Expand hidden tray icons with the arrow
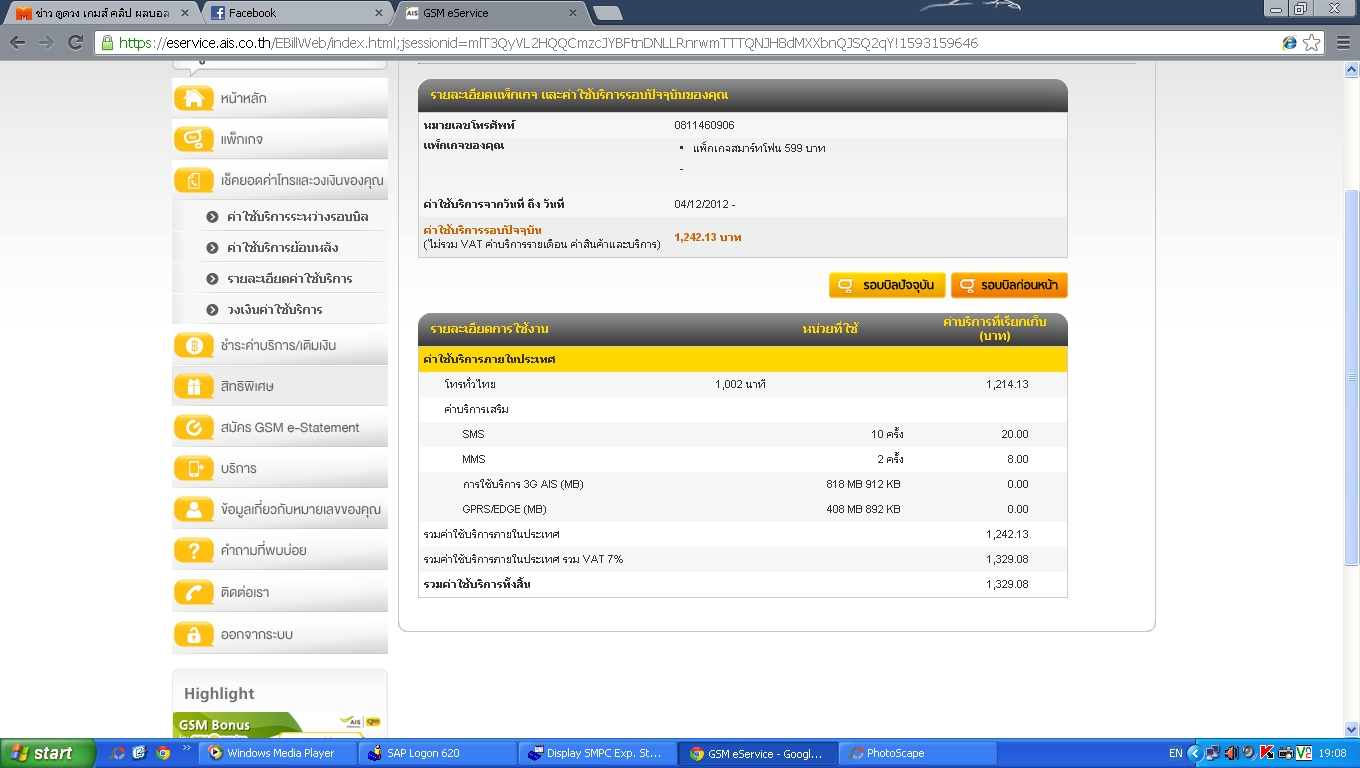Image resolution: width=1360 pixels, height=768 pixels. tap(1196, 753)
